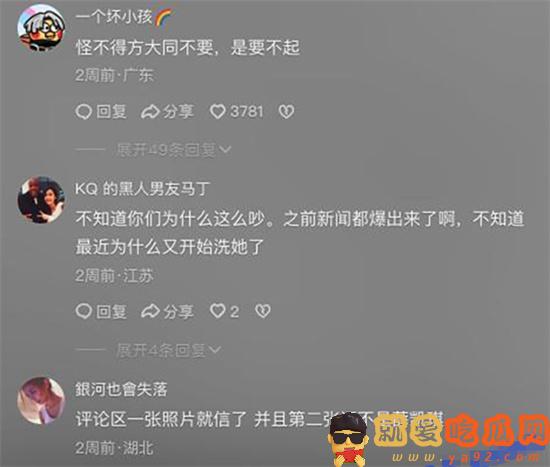
Task: Click the 回复 text on first comment
Action: 111,112
